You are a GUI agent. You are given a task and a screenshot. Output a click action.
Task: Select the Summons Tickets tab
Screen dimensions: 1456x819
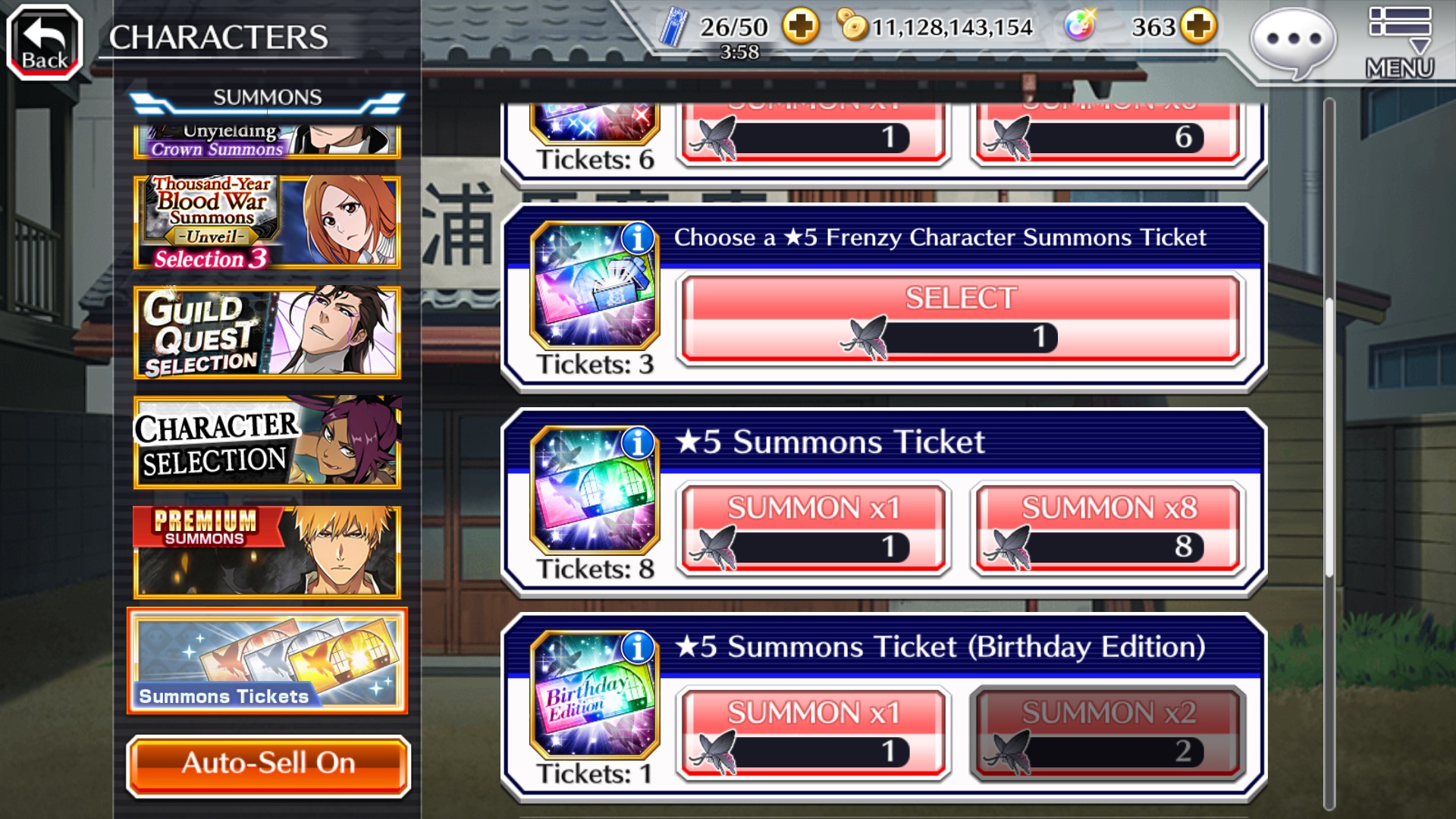tap(267, 661)
